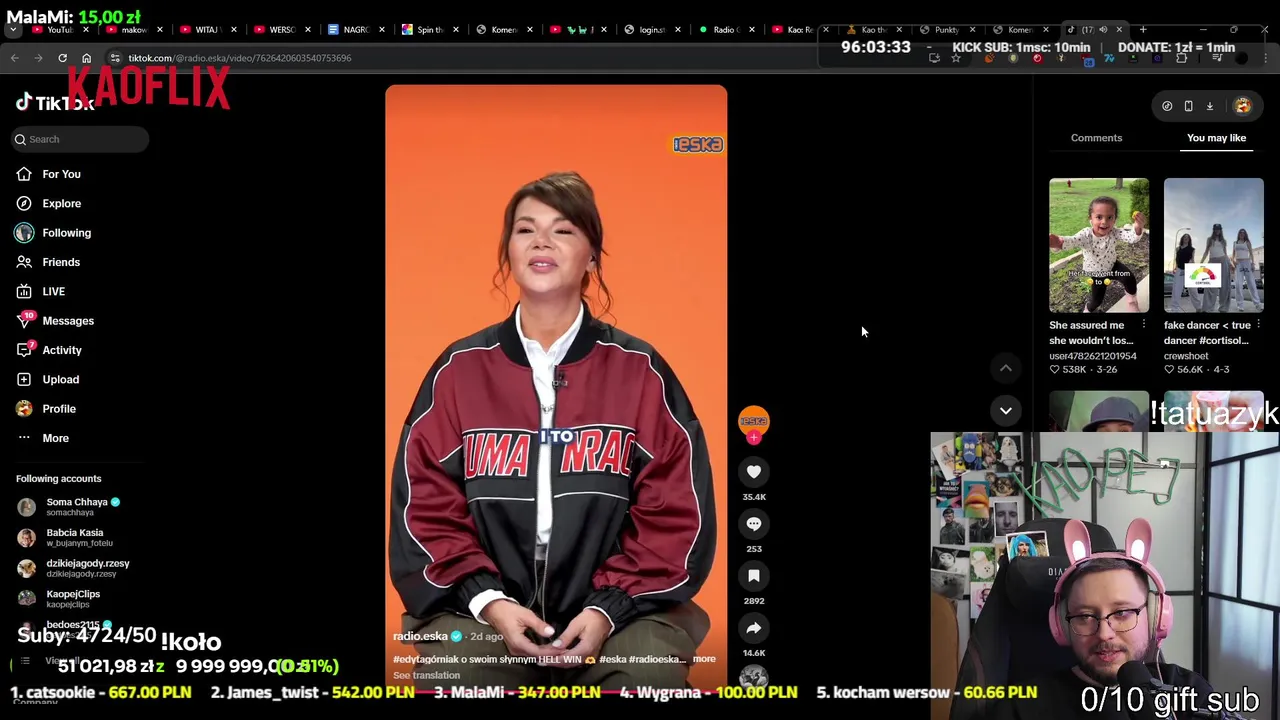Click the get coins icon at top right
This screenshot has height=720, width=1280.
point(1167,106)
